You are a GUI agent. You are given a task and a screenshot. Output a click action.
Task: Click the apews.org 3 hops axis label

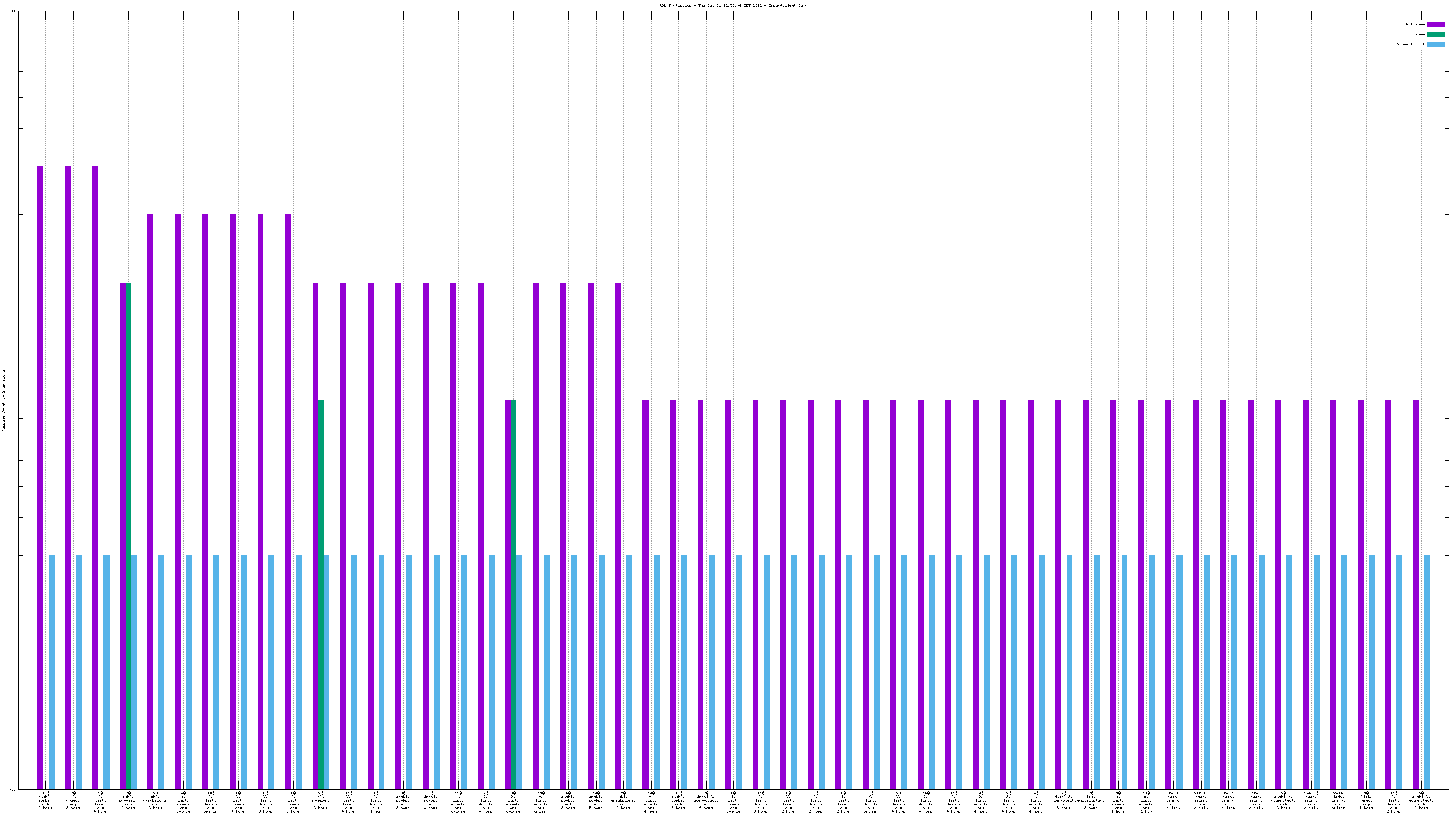coord(73,800)
